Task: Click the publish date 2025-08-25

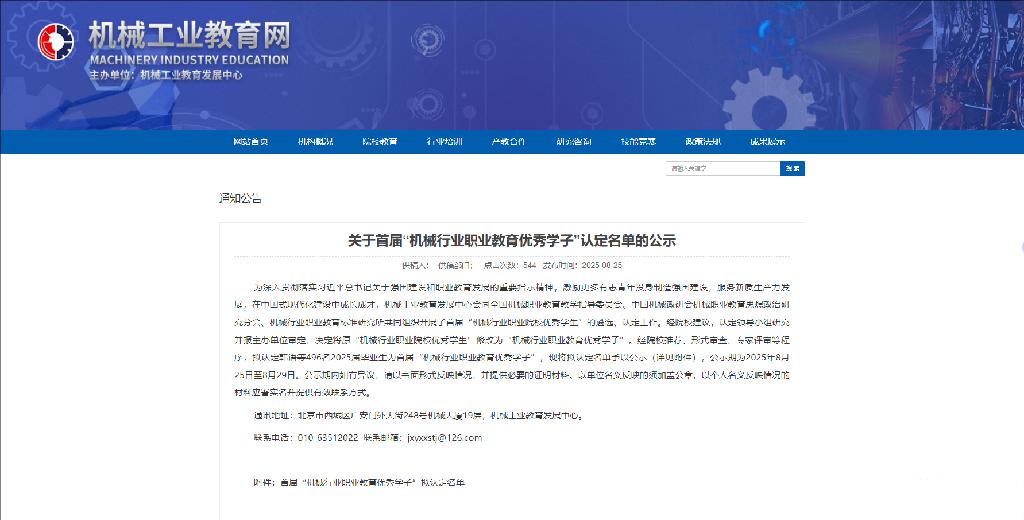Action: [601, 265]
